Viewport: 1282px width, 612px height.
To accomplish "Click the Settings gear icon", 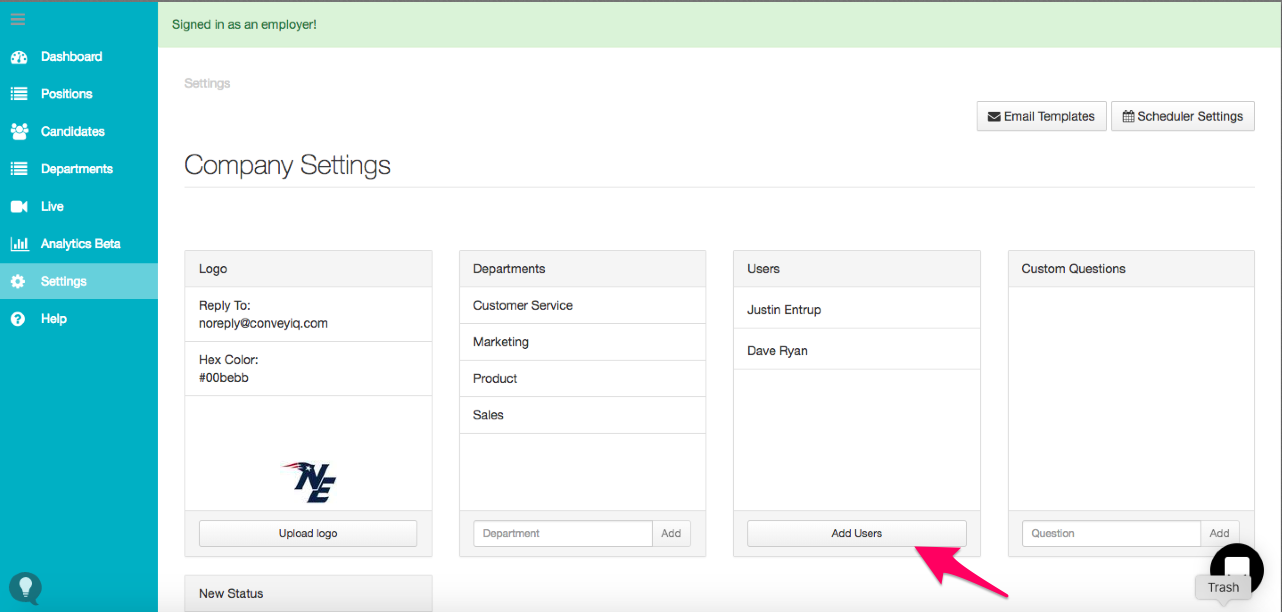I will (x=19, y=282).
